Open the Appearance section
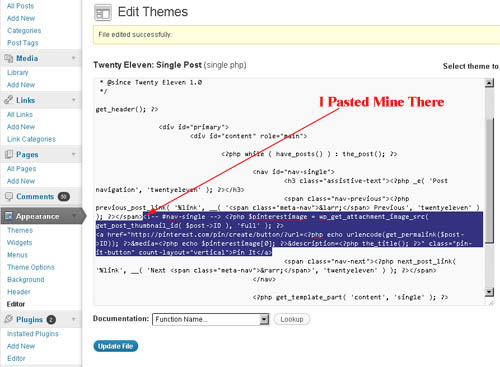500x367 pixels. click(37, 216)
